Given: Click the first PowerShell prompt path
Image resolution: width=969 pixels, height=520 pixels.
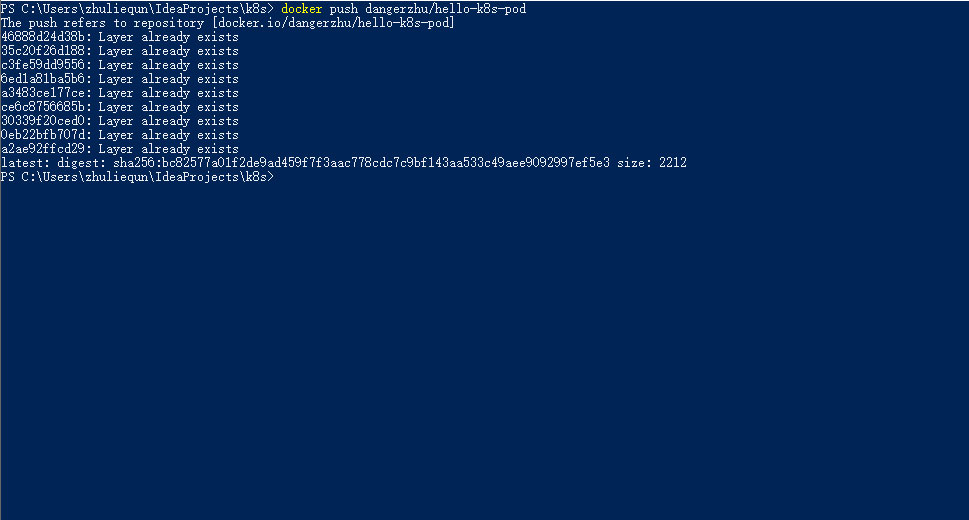Looking at the screenshot, I should [136, 9].
